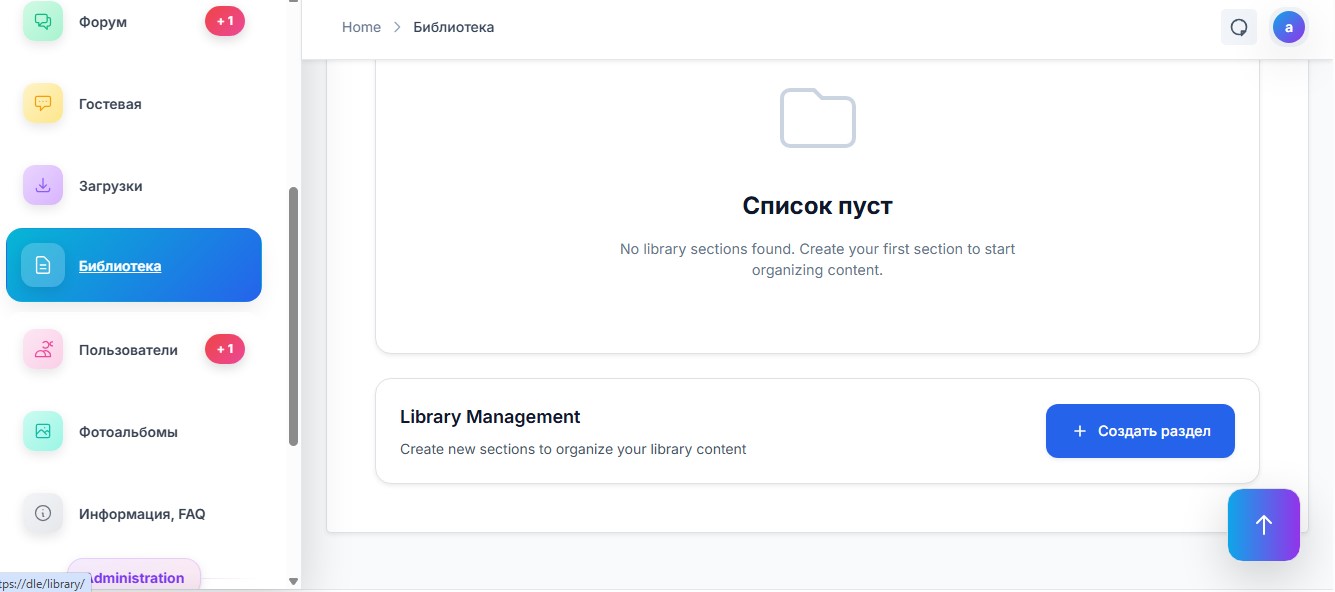Click the empty folder icon placeholder

point(817,118)
